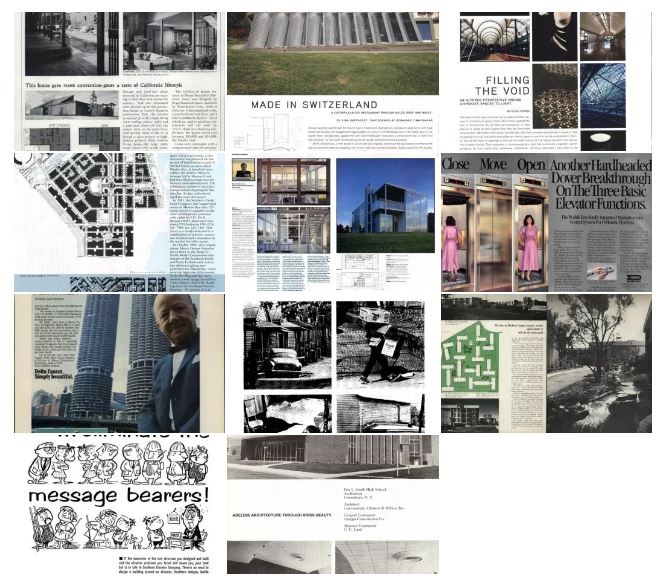This screenshot has width=666, height=578.
Task: Click the 'FILLING THE VOID' headline
Action: pos(502,85)
